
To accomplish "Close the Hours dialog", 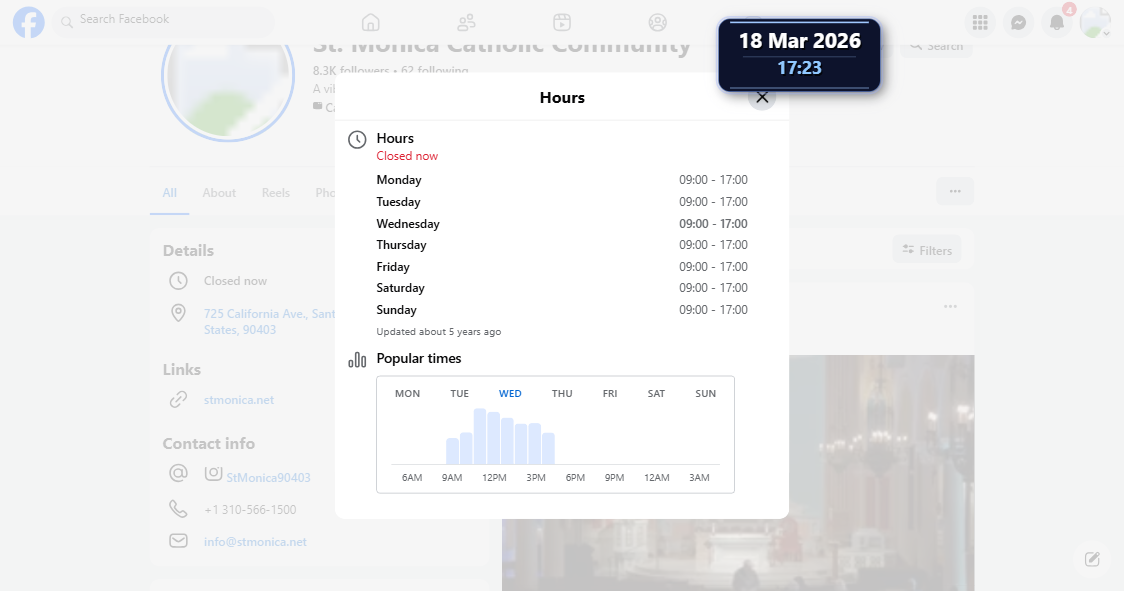I will pos(762,98).
